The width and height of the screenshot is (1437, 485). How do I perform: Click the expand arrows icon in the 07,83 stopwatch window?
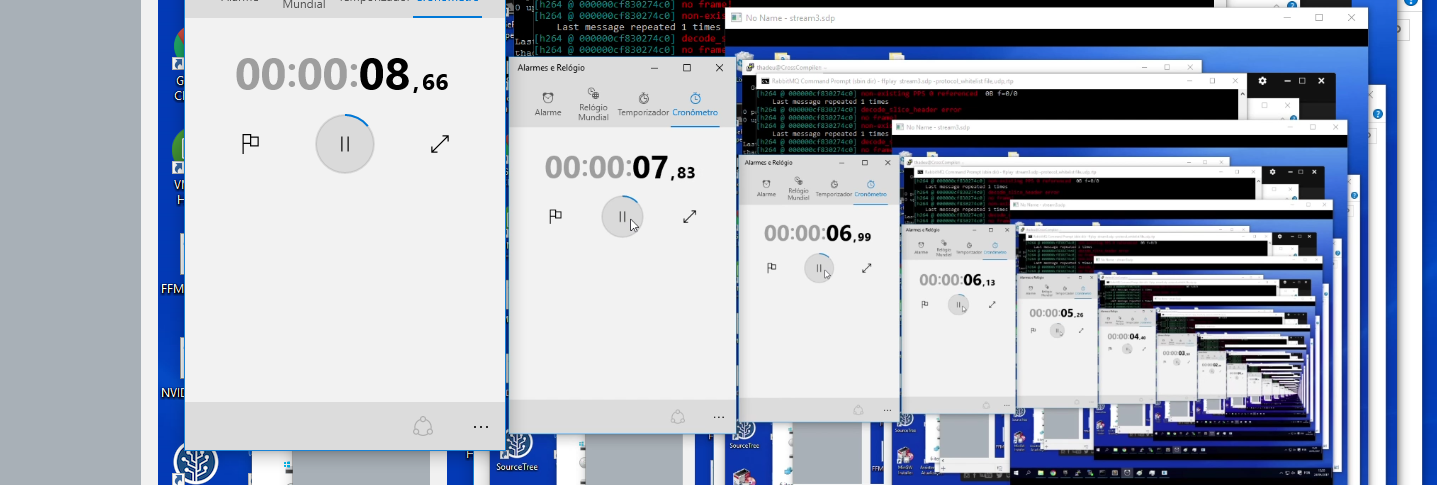pyautogui.click(x=689, y=216)
